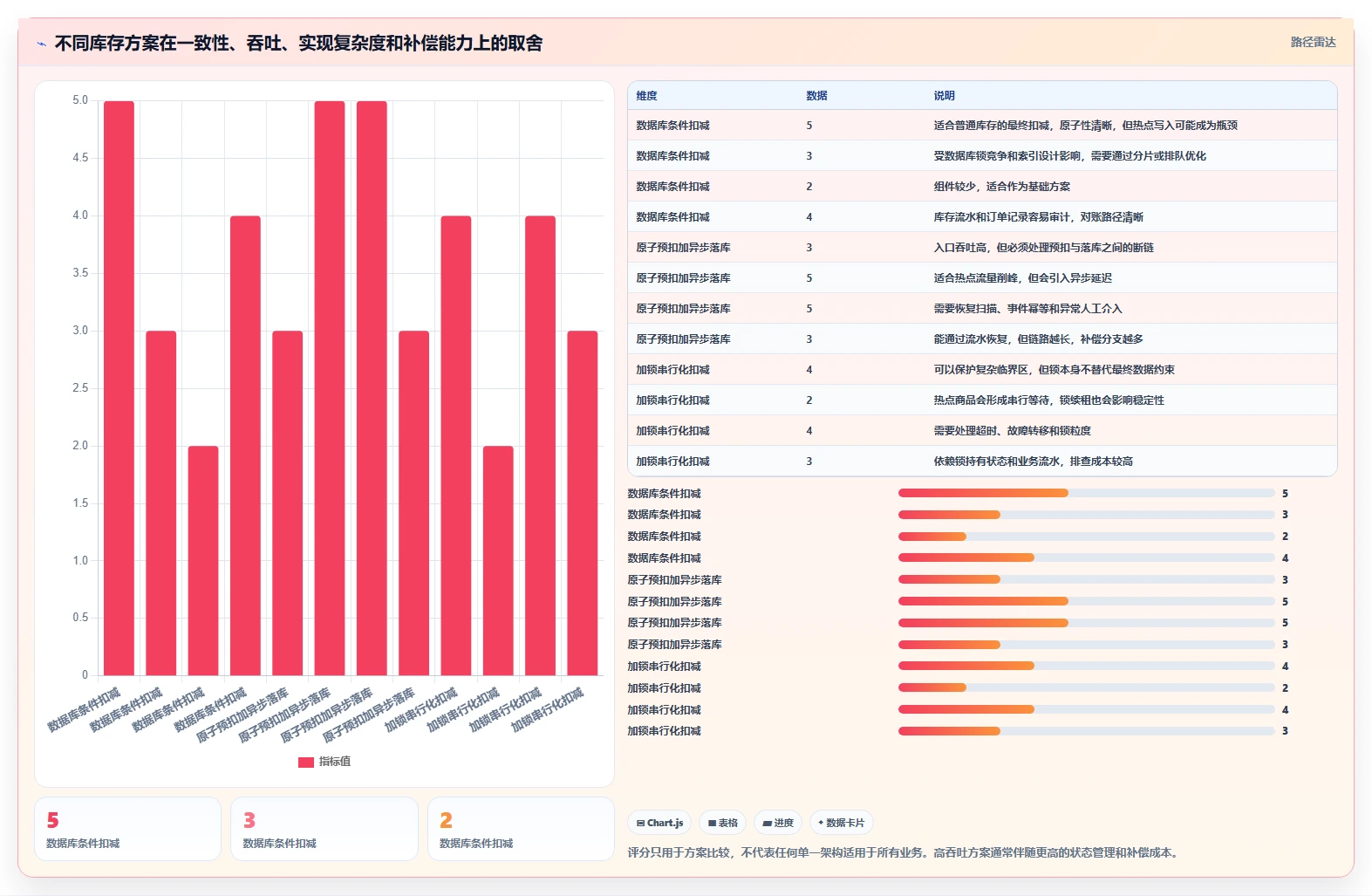
Task: Open the data card showing value 5
Action: click(128, 829)
